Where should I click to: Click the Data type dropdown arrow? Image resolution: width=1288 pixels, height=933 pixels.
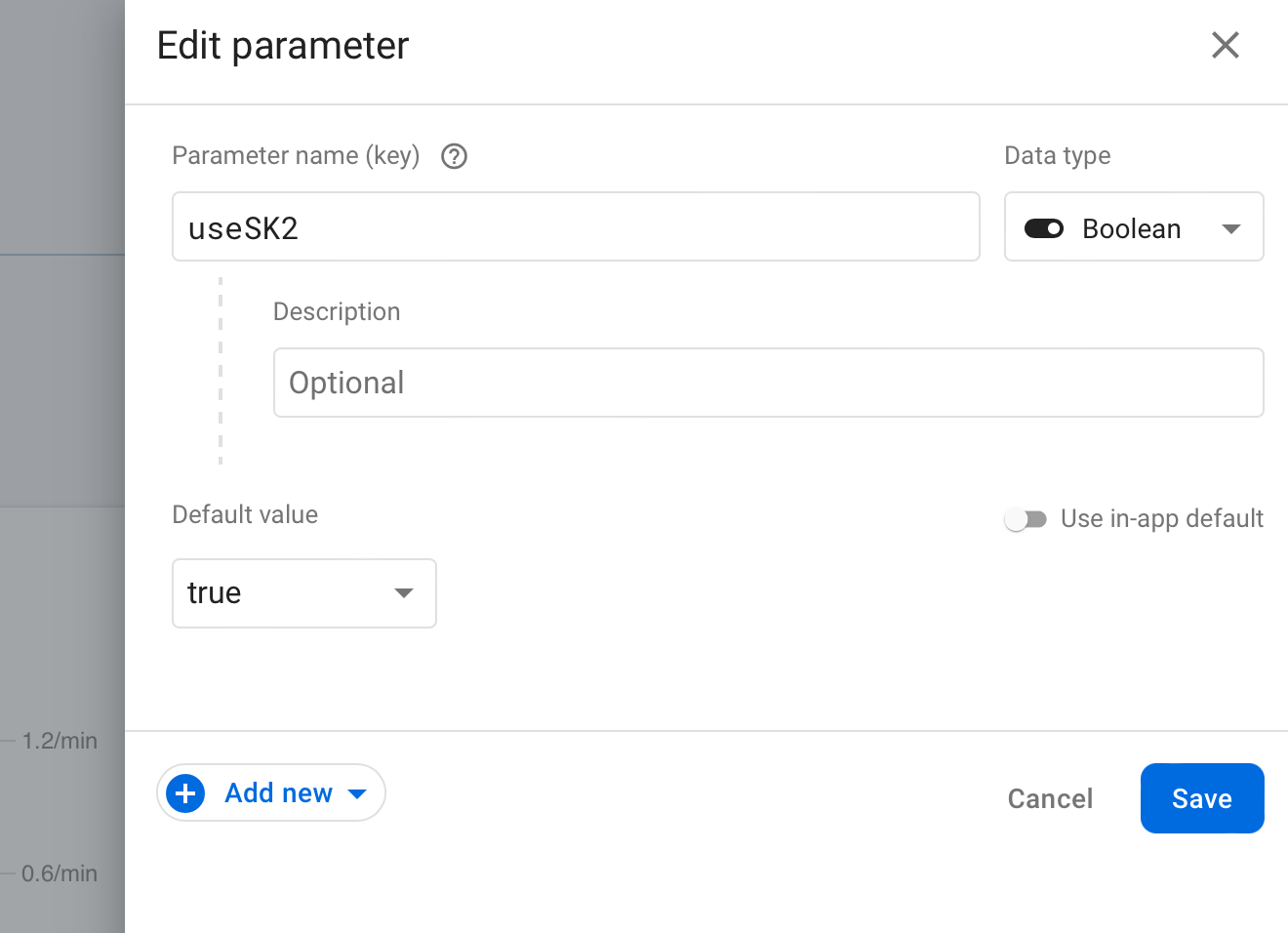tap(1231, 229)
